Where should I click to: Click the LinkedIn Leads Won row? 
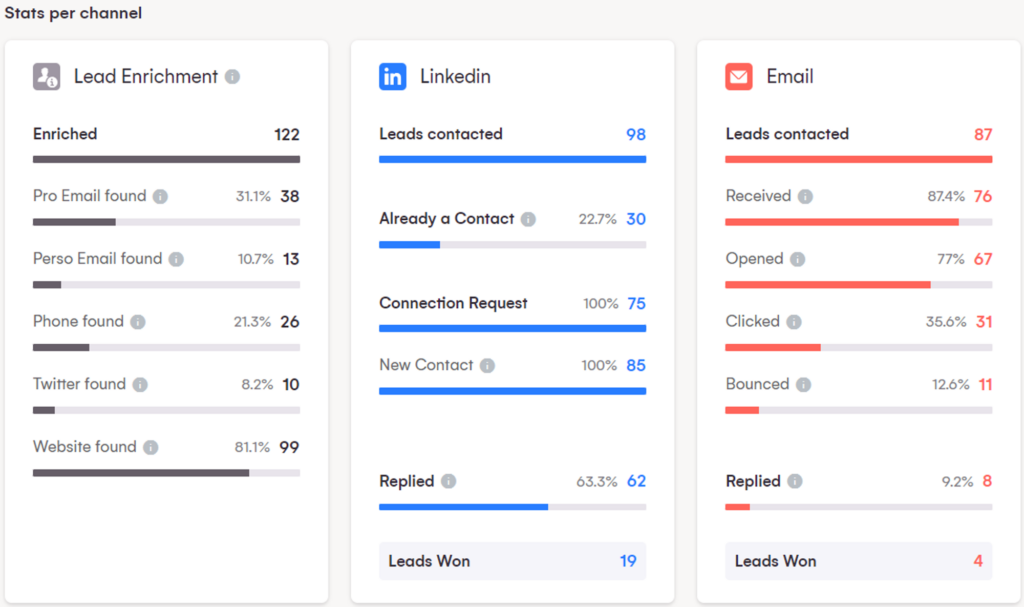click(512, 561)
